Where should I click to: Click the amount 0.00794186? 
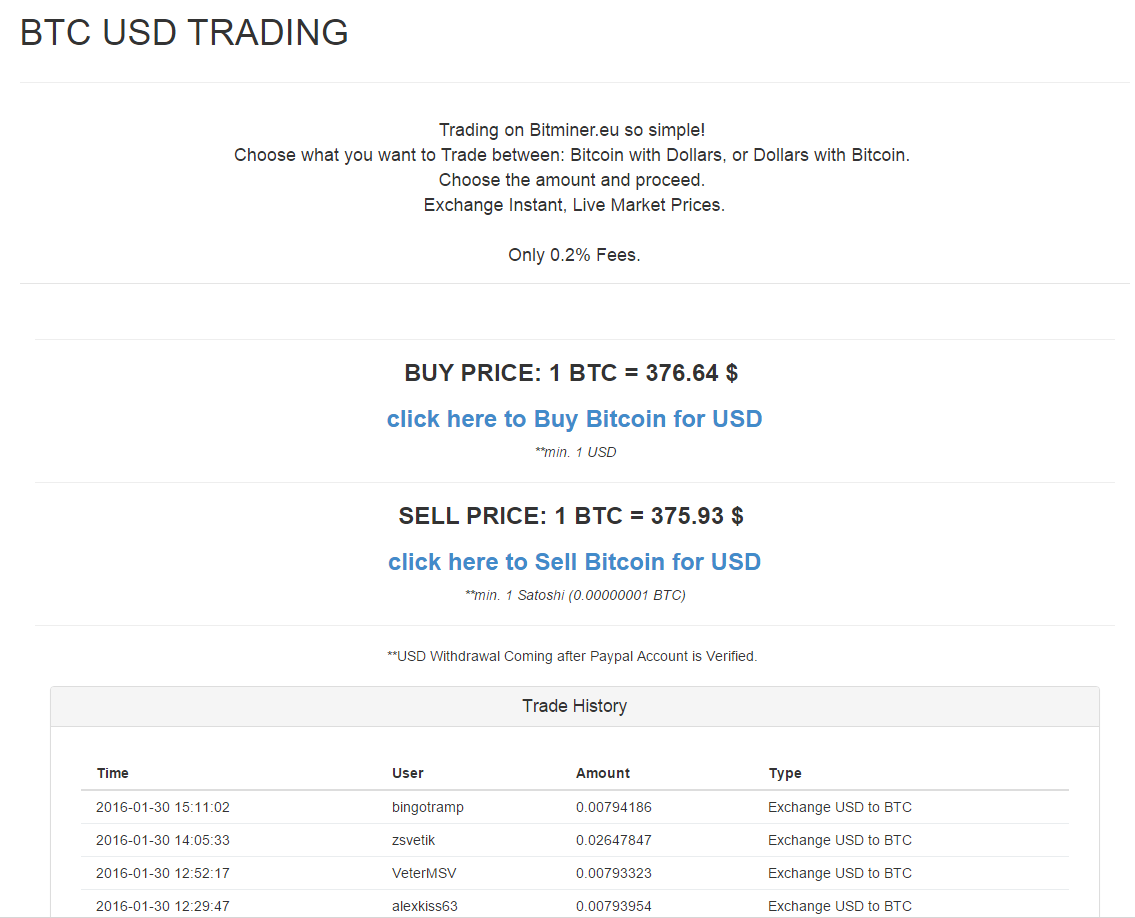pyautogui.click(x=614, y=807)
